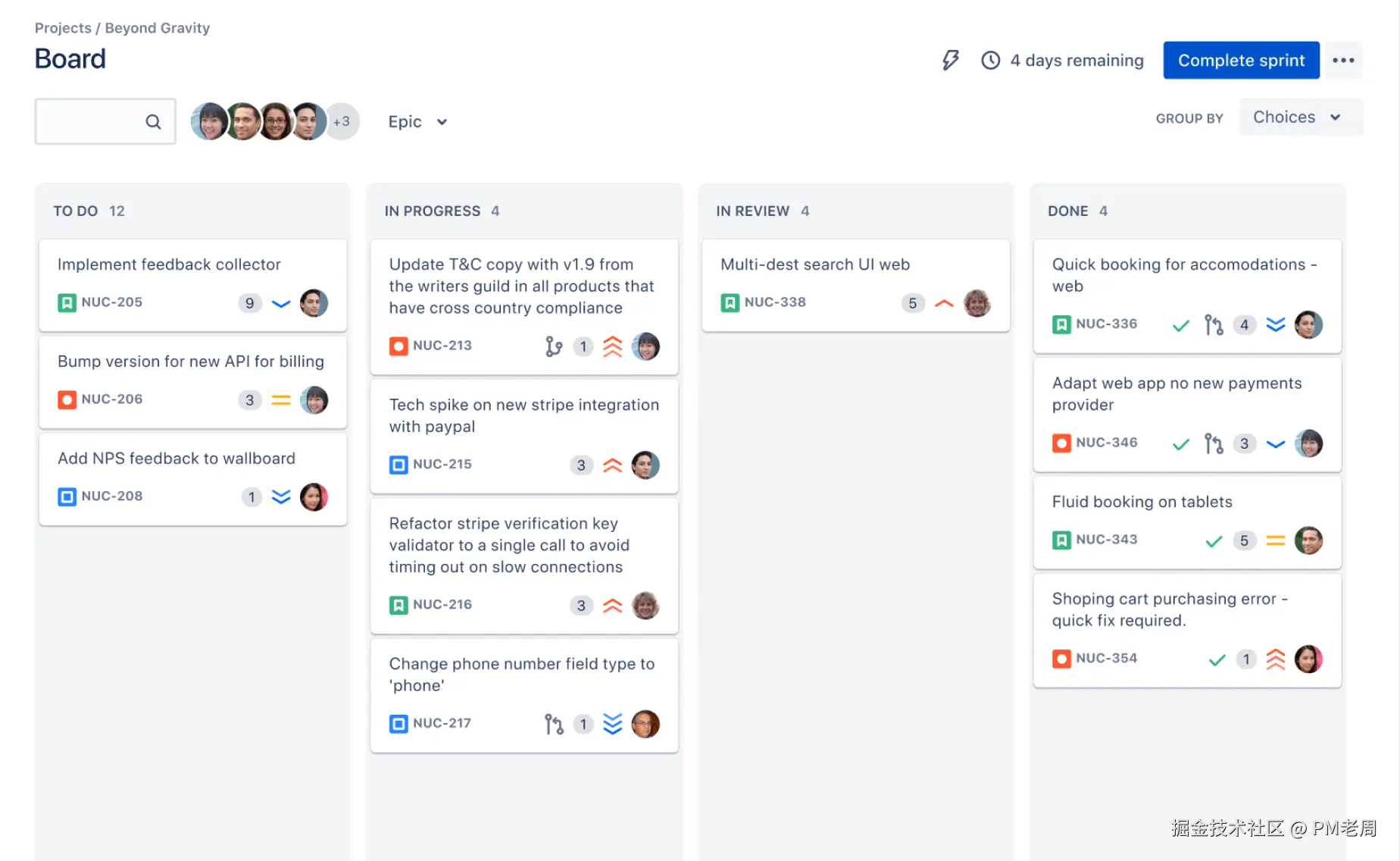Click the green done checkmark on NUC-336

1180,324
